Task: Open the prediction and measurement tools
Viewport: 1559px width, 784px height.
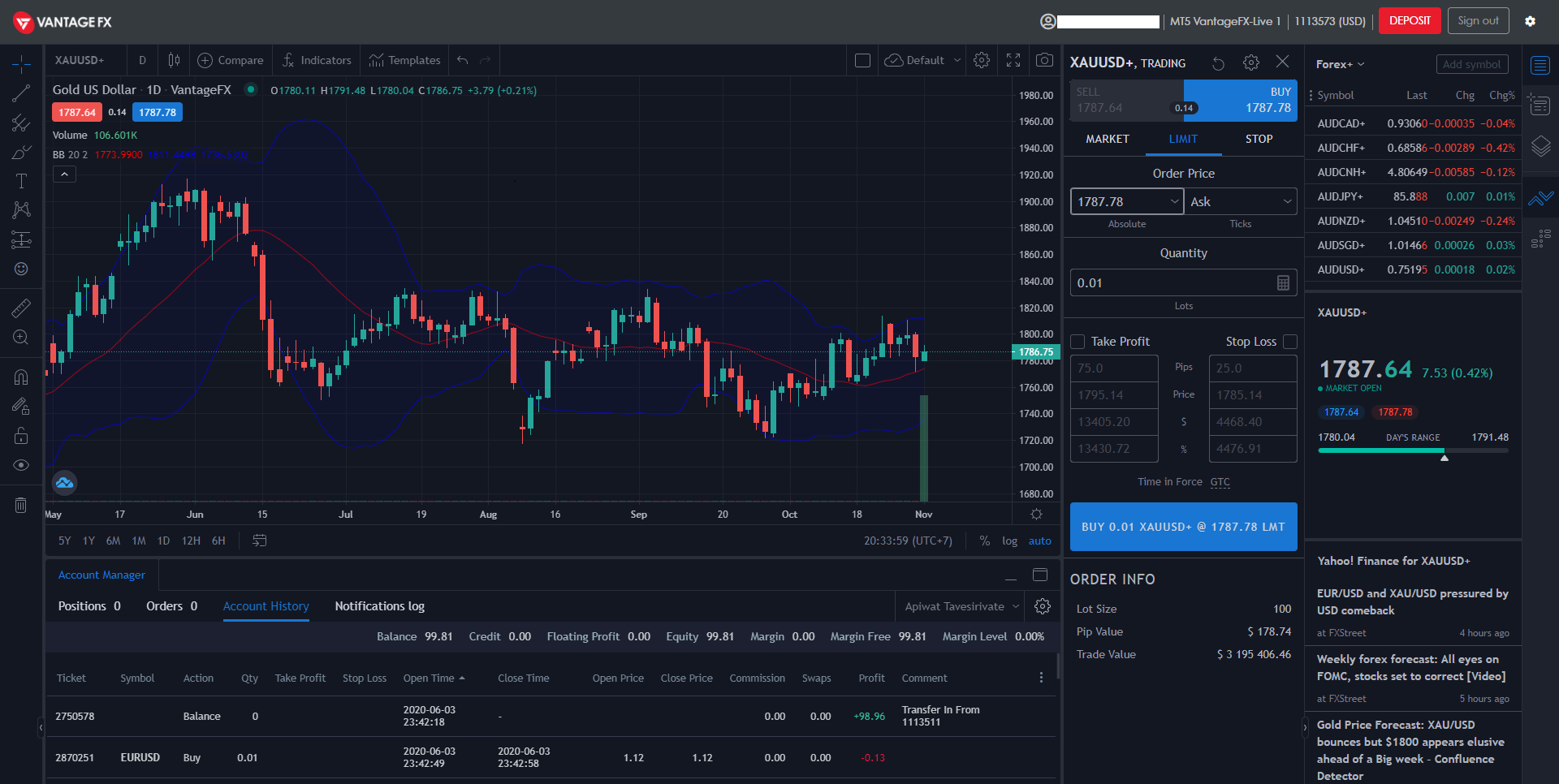Action: [21, 239]
